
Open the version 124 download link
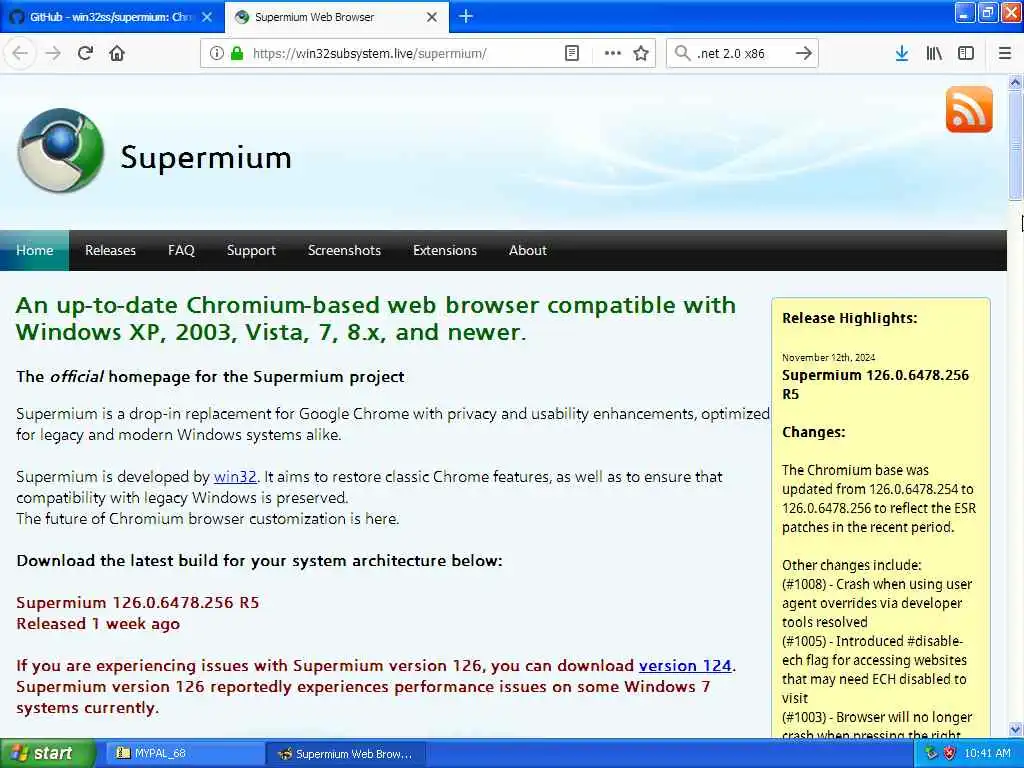click(x=685, y=665)
